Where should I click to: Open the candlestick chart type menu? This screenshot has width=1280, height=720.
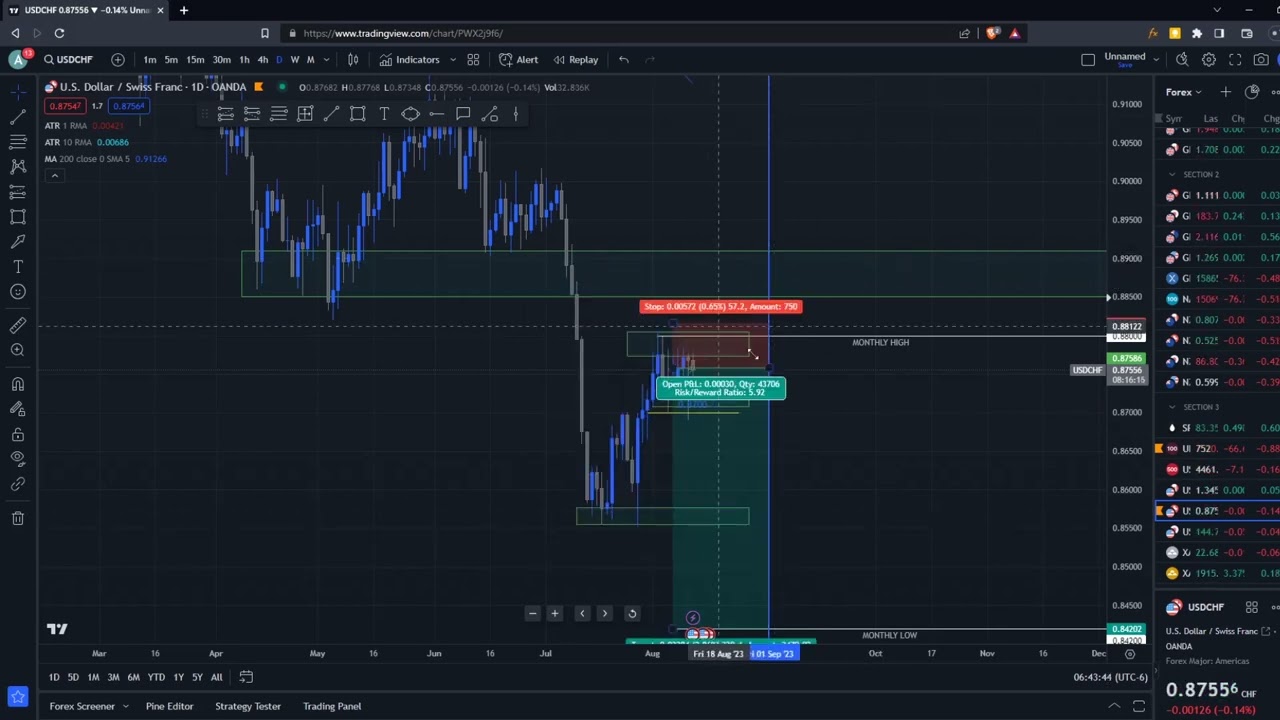353,60
